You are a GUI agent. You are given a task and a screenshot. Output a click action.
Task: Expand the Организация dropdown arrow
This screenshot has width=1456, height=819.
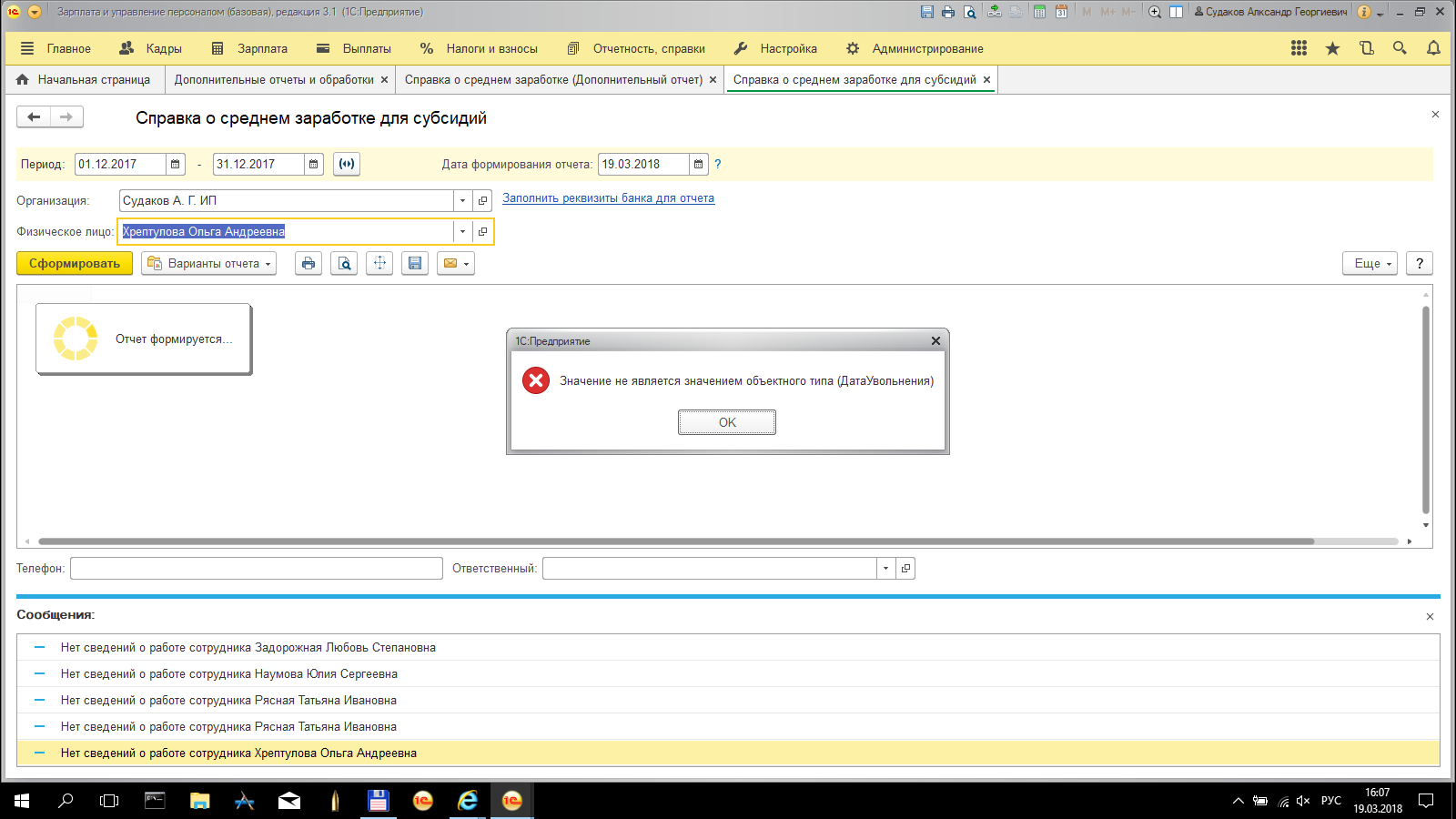(462, 200)
